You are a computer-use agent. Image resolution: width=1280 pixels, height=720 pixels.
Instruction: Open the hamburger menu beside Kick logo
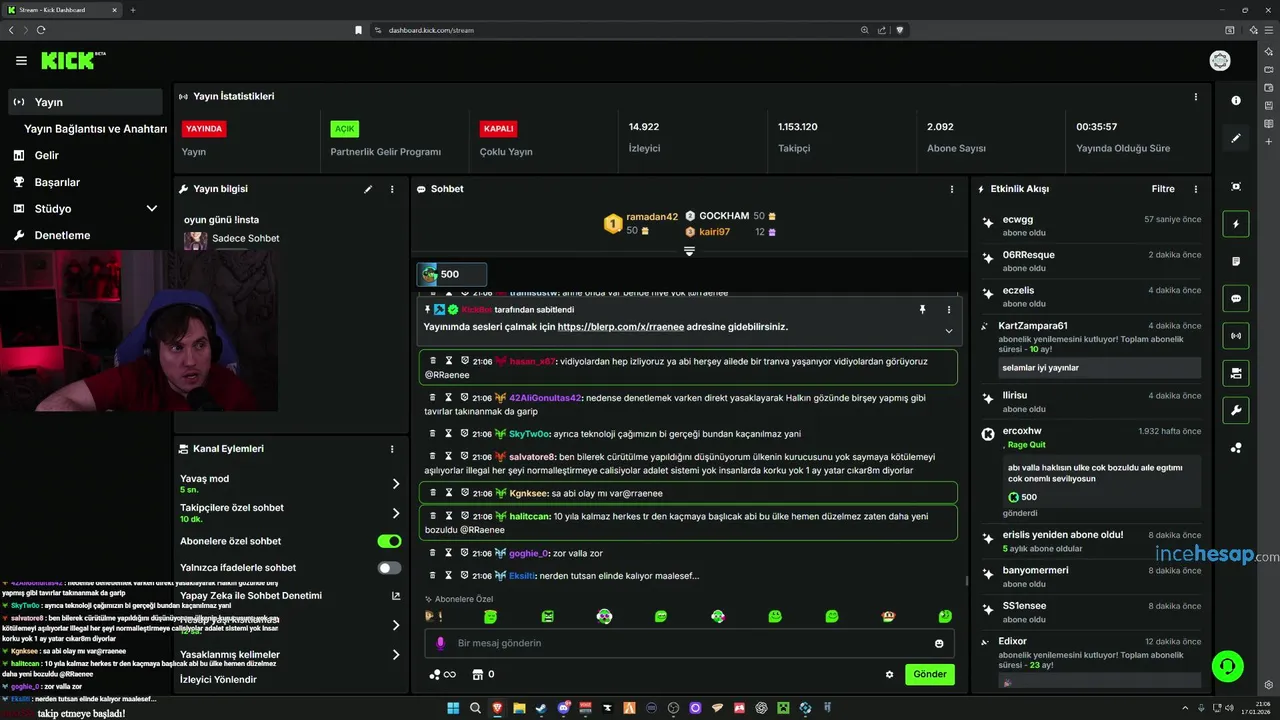coord(21,61)
